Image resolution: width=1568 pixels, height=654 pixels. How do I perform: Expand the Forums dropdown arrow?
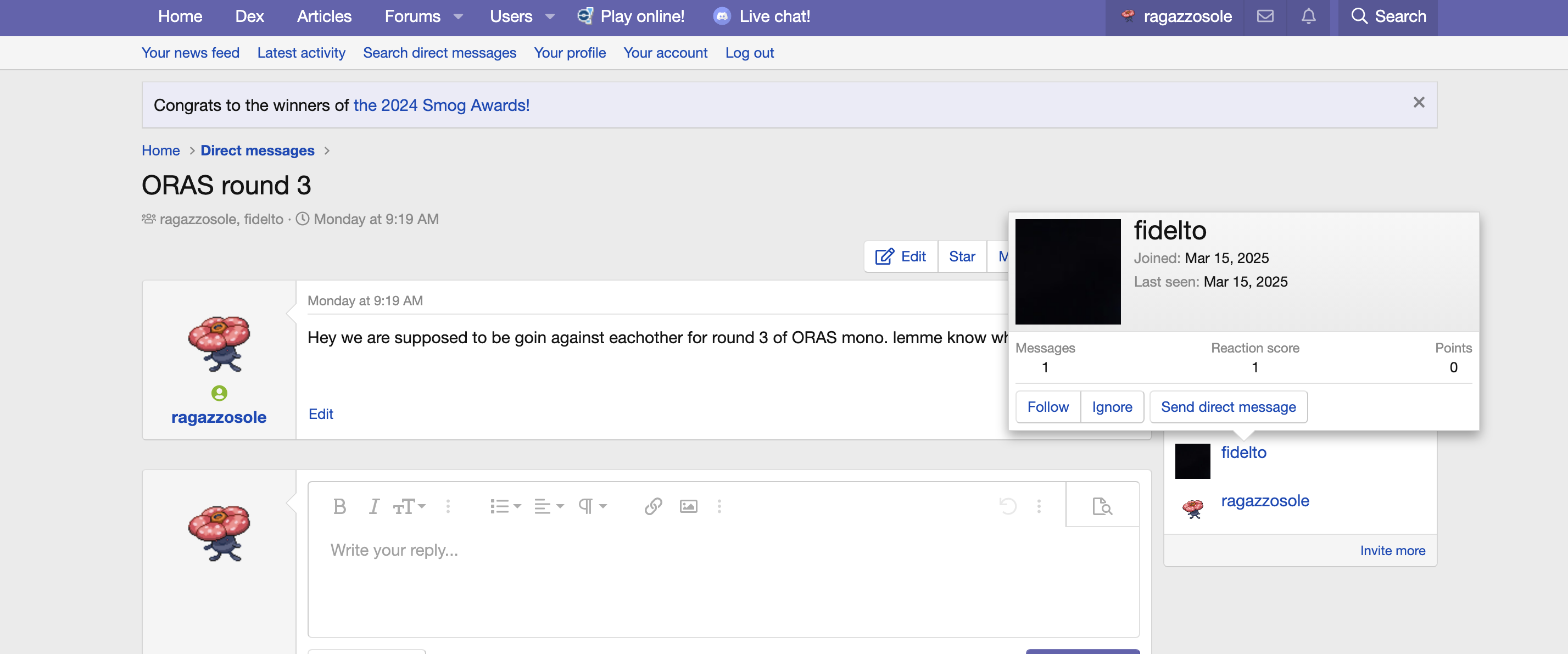pyautogui.click(x=459, y=16)
